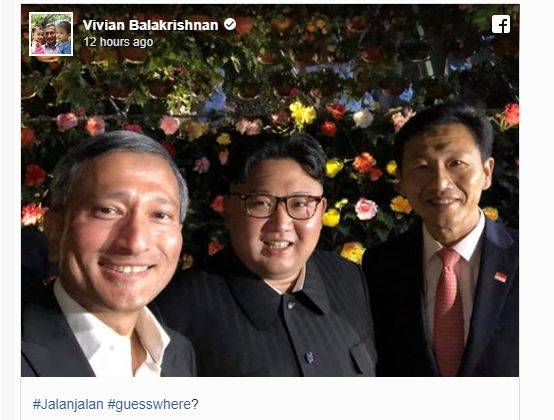Follow the #Jalanjalan hashtag
The width and height of the screenshot is (554, 420).
68,404
